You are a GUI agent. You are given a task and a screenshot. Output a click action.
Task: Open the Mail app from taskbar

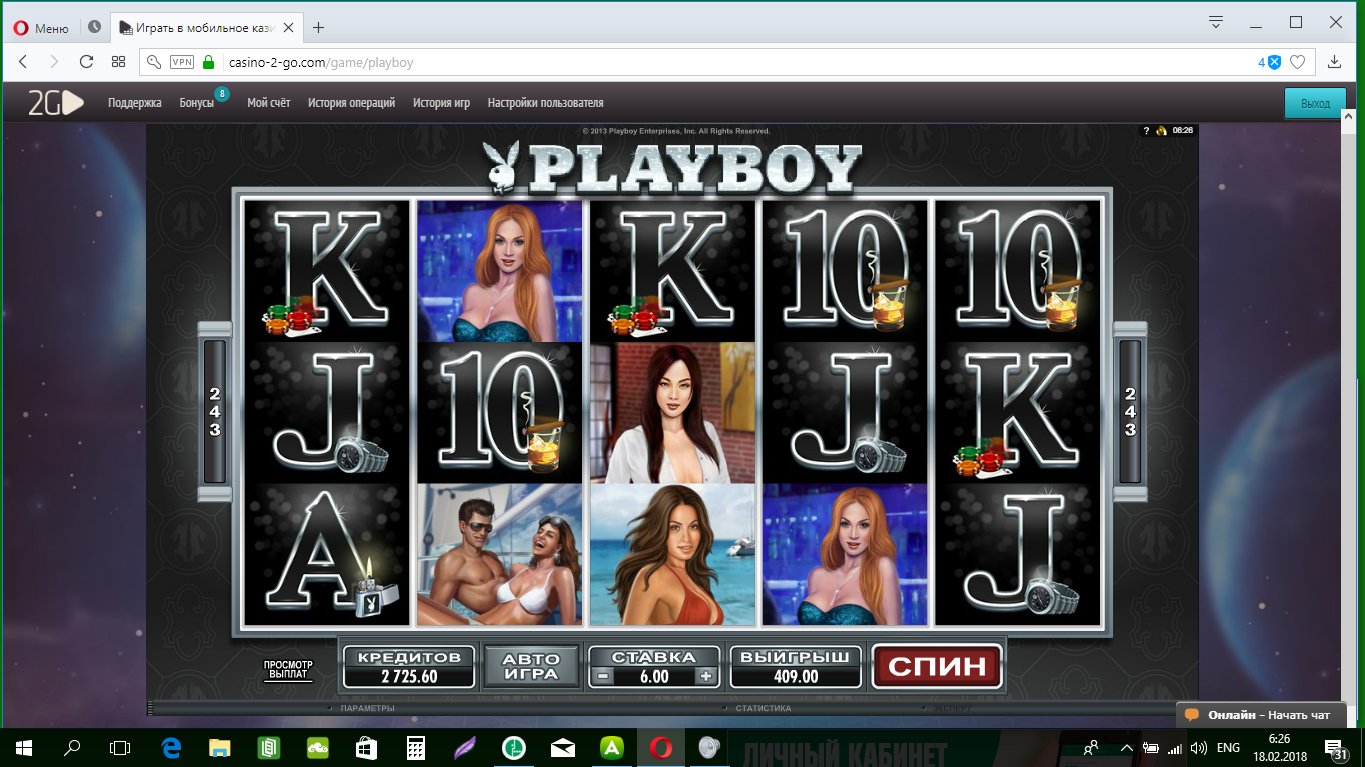(563, 747)
